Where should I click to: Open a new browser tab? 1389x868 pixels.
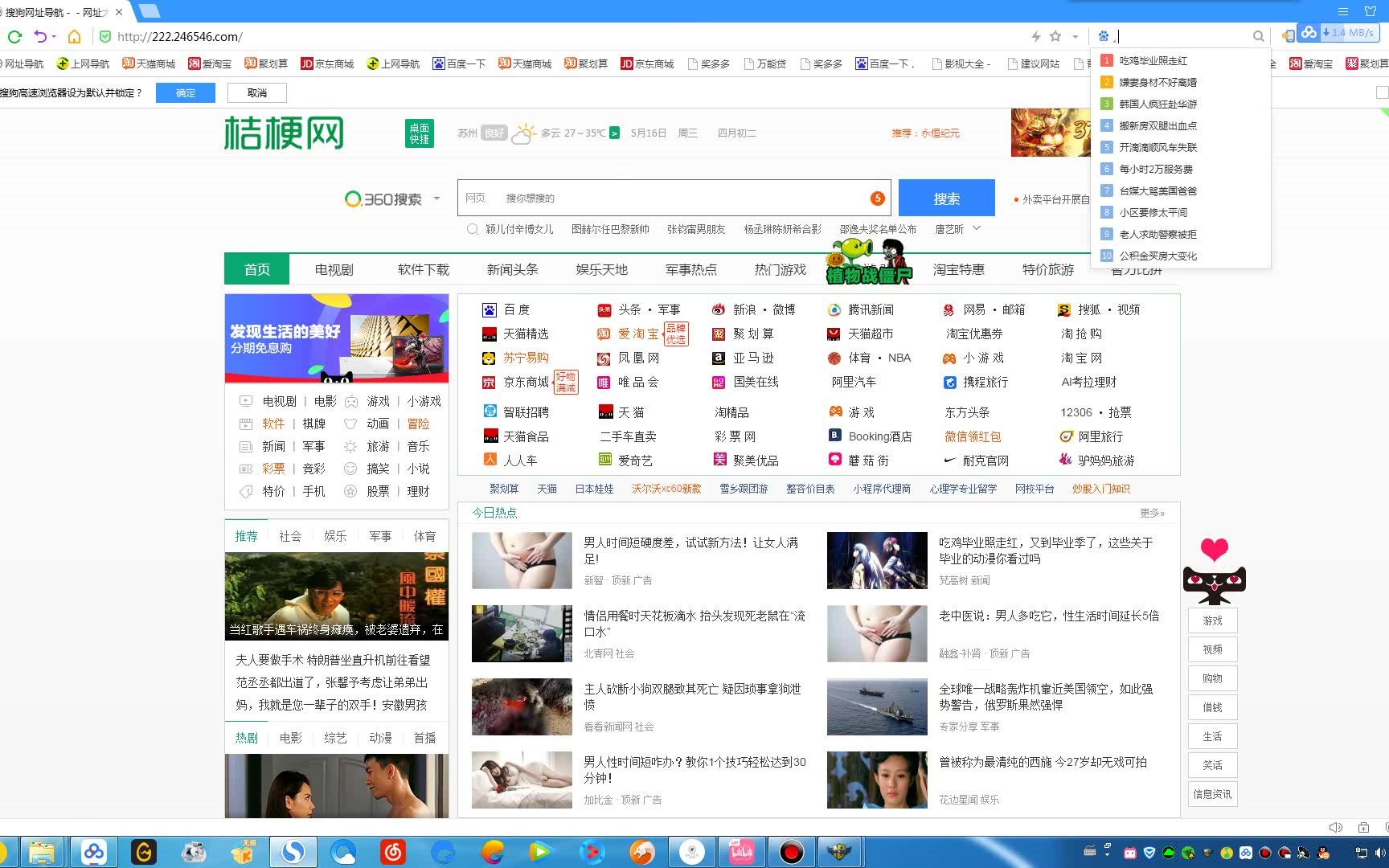[x=149, y=11]
